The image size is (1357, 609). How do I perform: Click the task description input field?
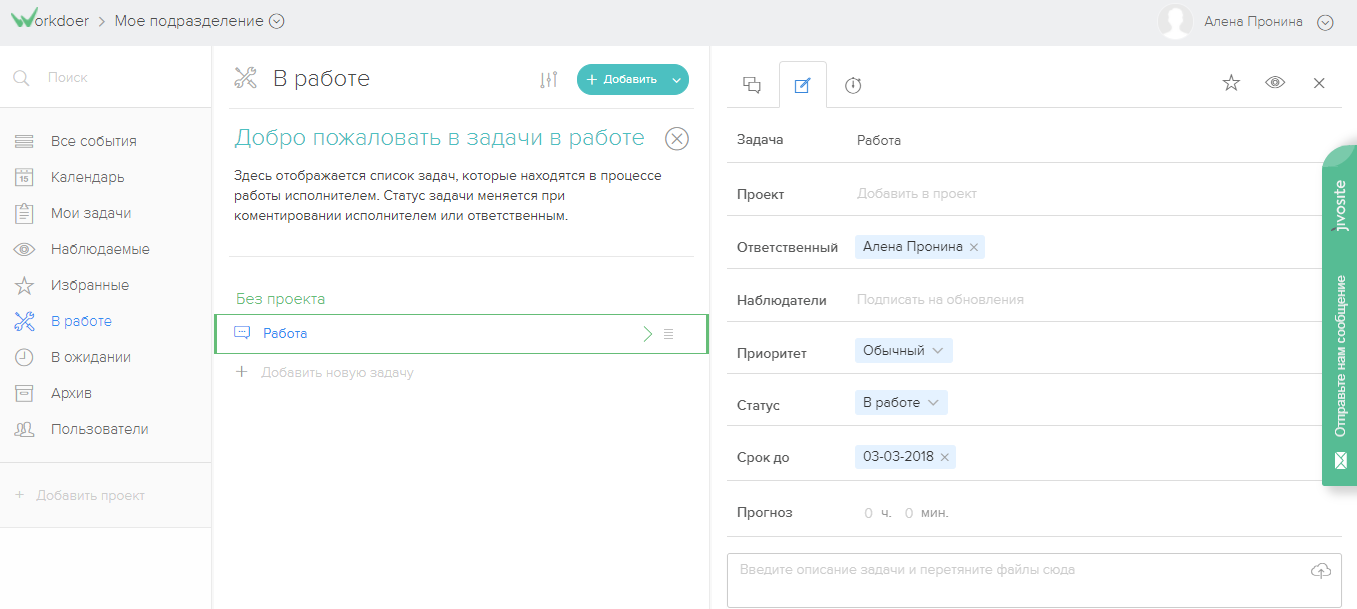pyautogui.click(x=1000, y=568)
